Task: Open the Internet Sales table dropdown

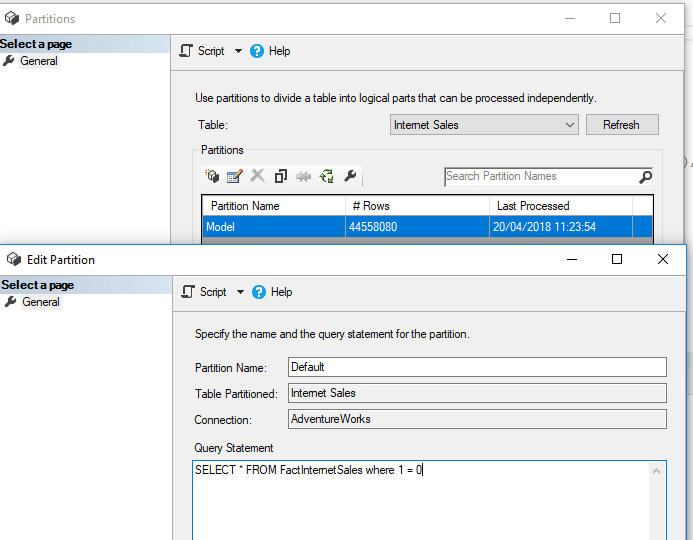Action: point(570,125)
